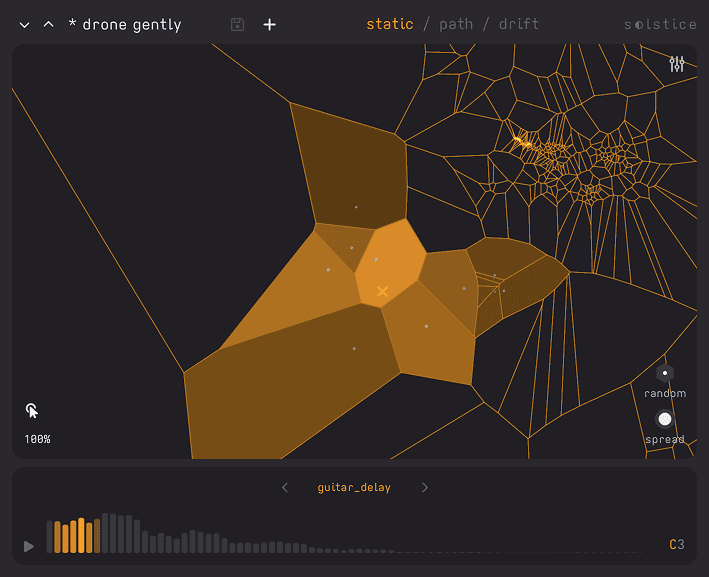Select the static mode tab

pos(389,24)
